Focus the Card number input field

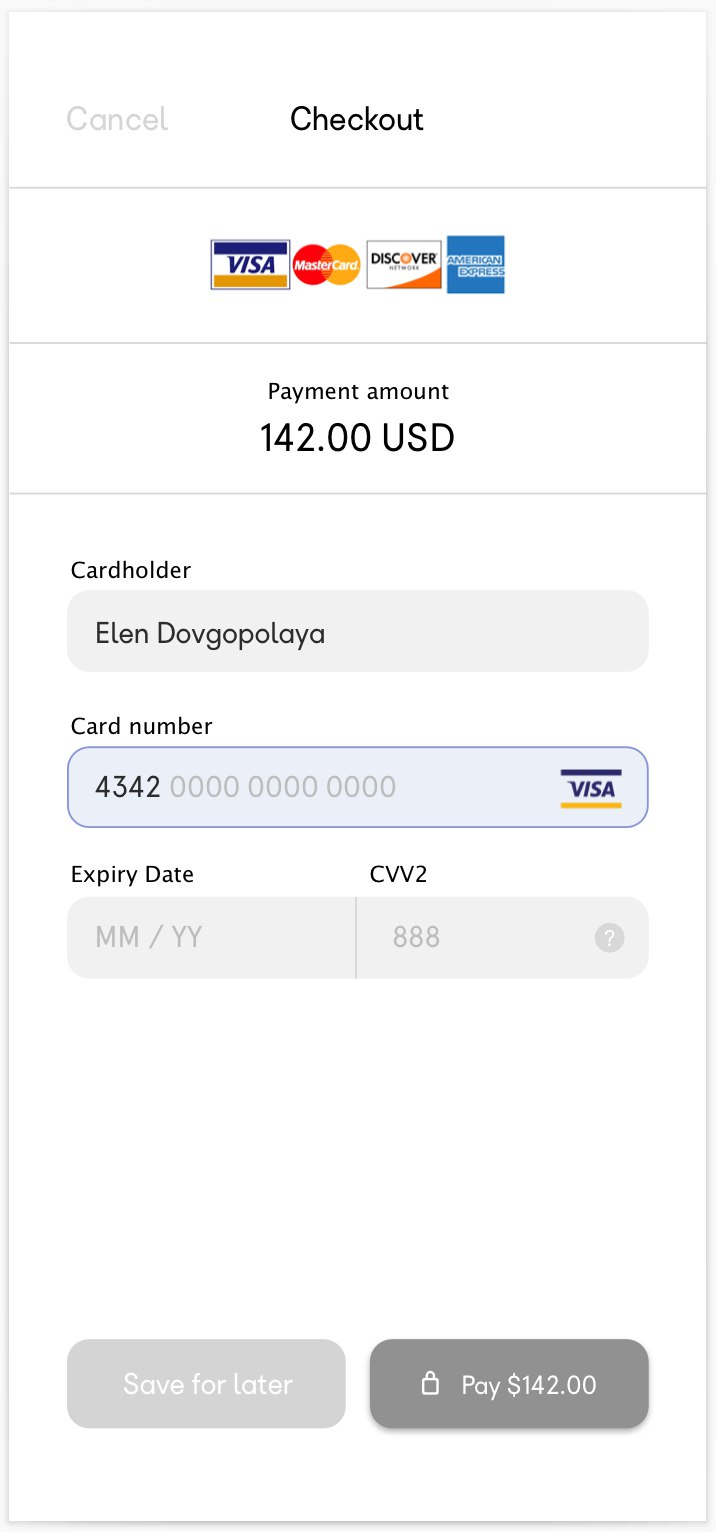click(x=358, y=787)
